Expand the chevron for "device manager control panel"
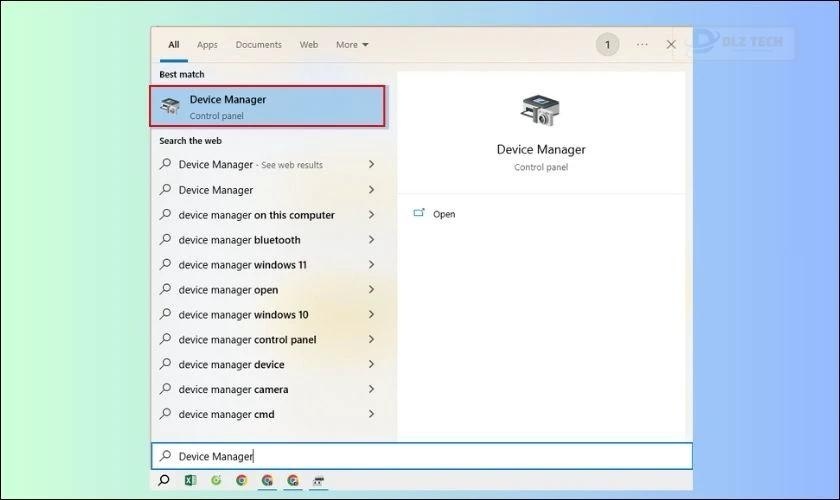 click(x=371, y=339)
